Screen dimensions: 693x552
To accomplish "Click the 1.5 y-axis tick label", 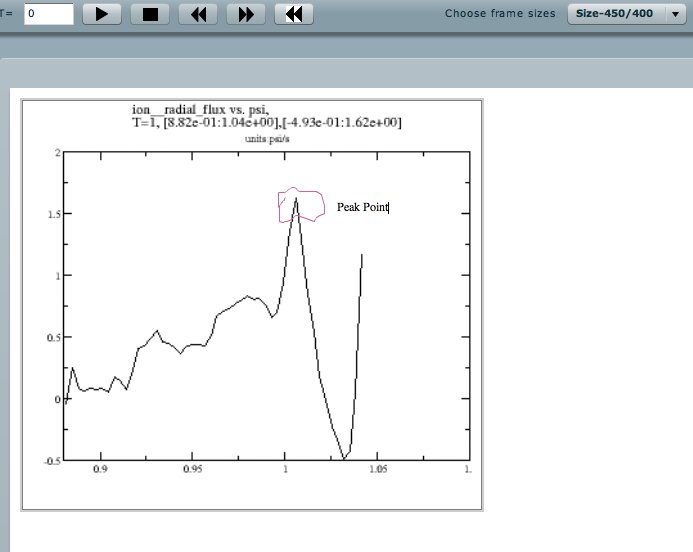I will [54, 214].
